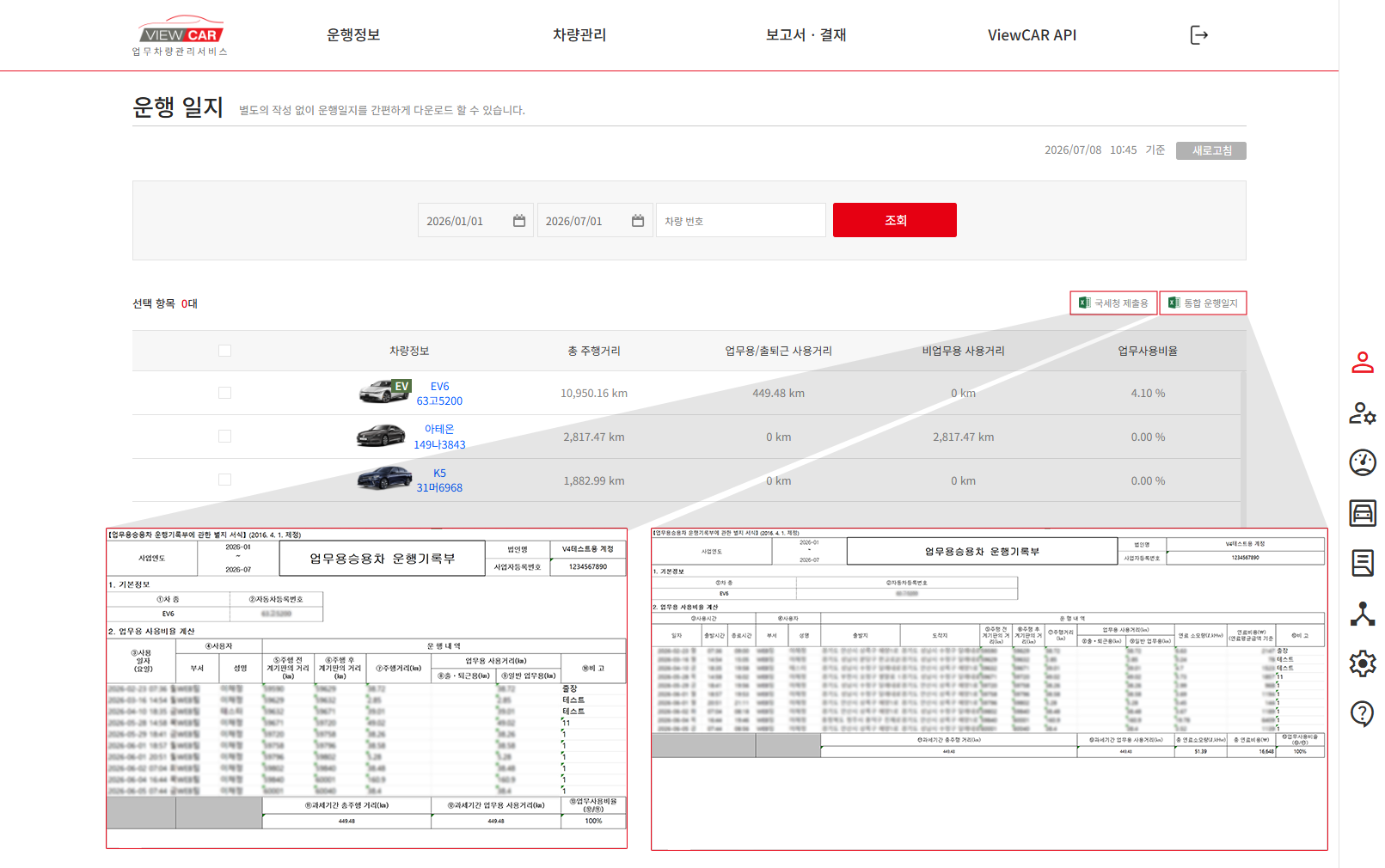The width and height of the screenshot is (1385, 868).
Task: Click the K5 car thumbnail image
Action: pyautogui.click(x=384, y=478)
